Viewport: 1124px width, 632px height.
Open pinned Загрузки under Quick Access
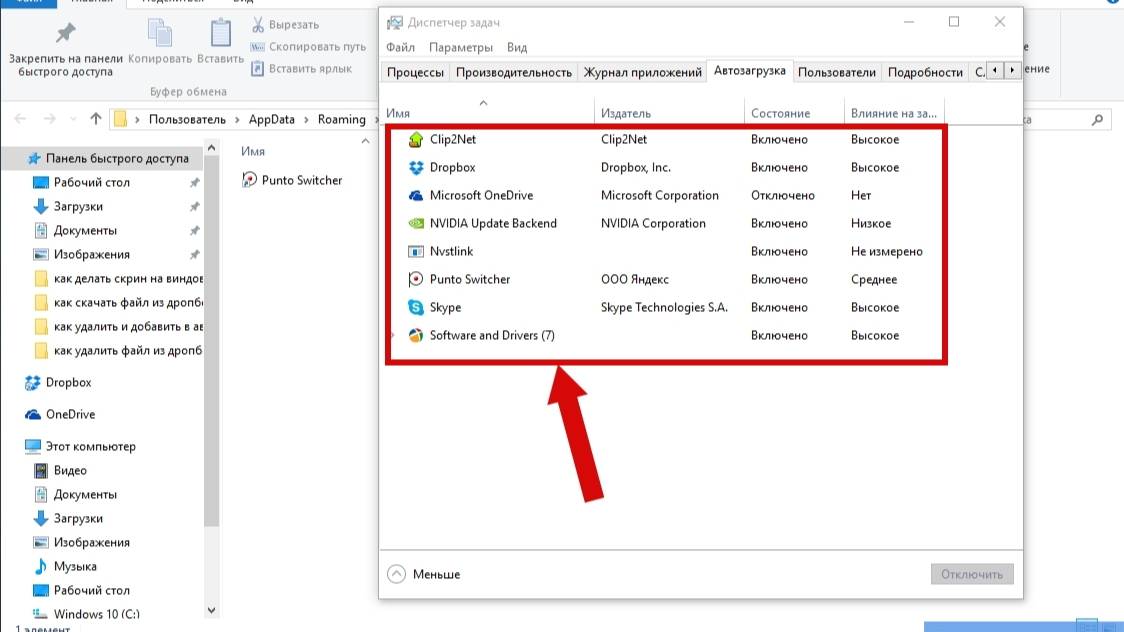click(x=67, y=206)
